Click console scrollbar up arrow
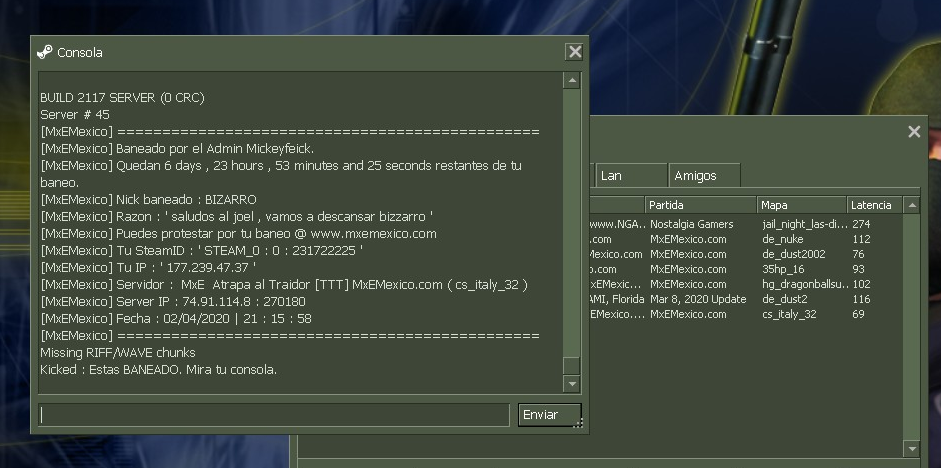 pos(572,80)
